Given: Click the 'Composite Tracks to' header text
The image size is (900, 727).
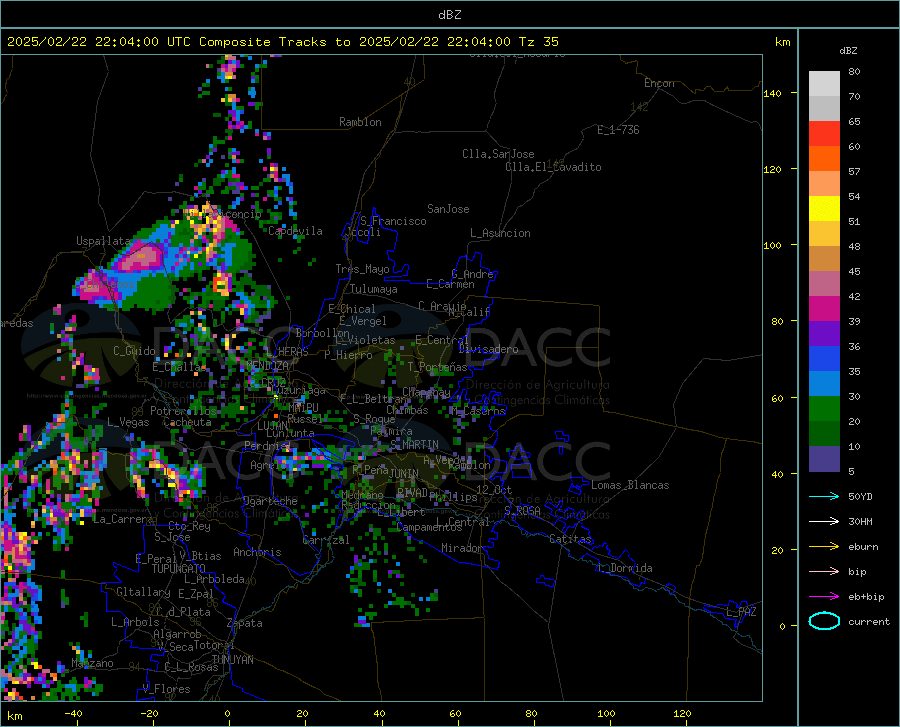Looking at the screenshot, I should click(x=275, y=42).
